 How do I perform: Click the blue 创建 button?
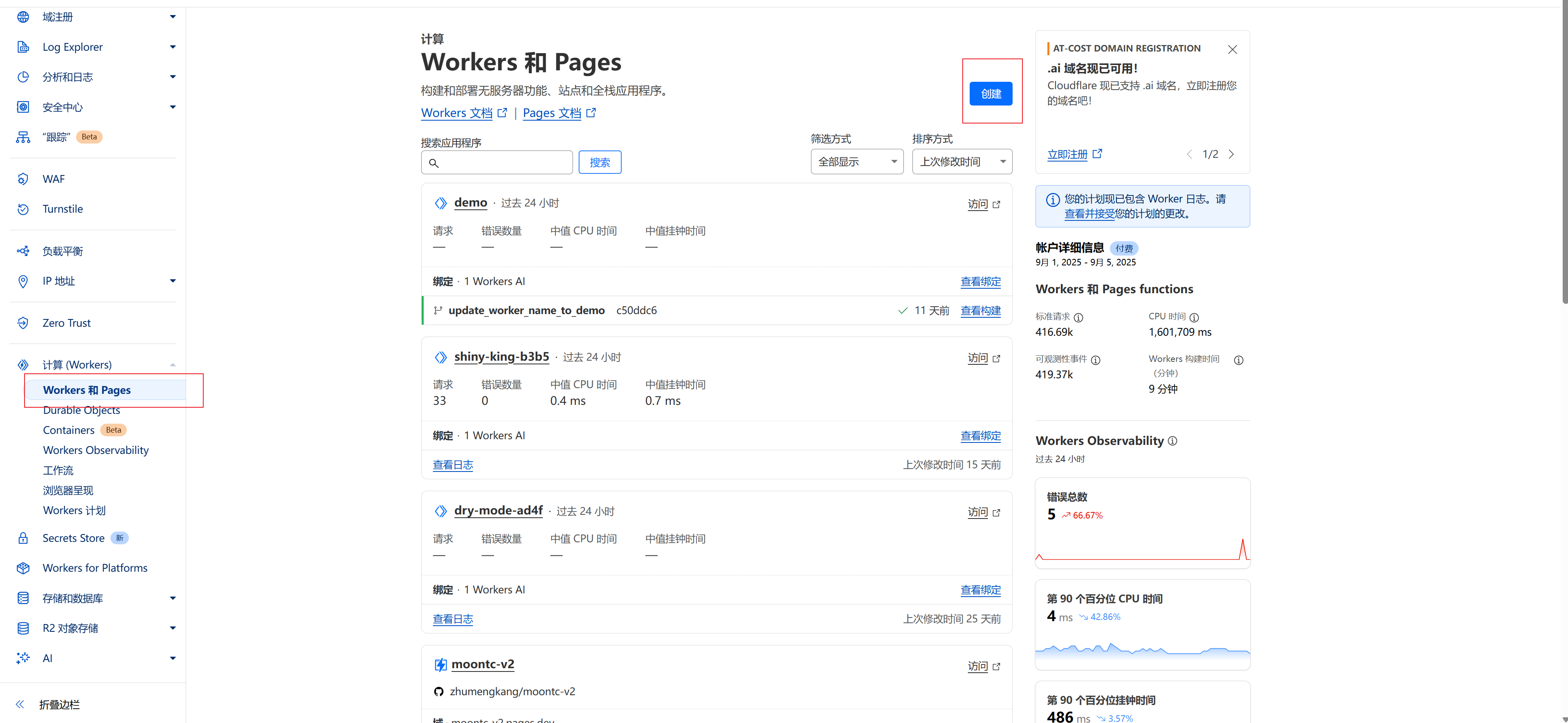pos(991,94)
